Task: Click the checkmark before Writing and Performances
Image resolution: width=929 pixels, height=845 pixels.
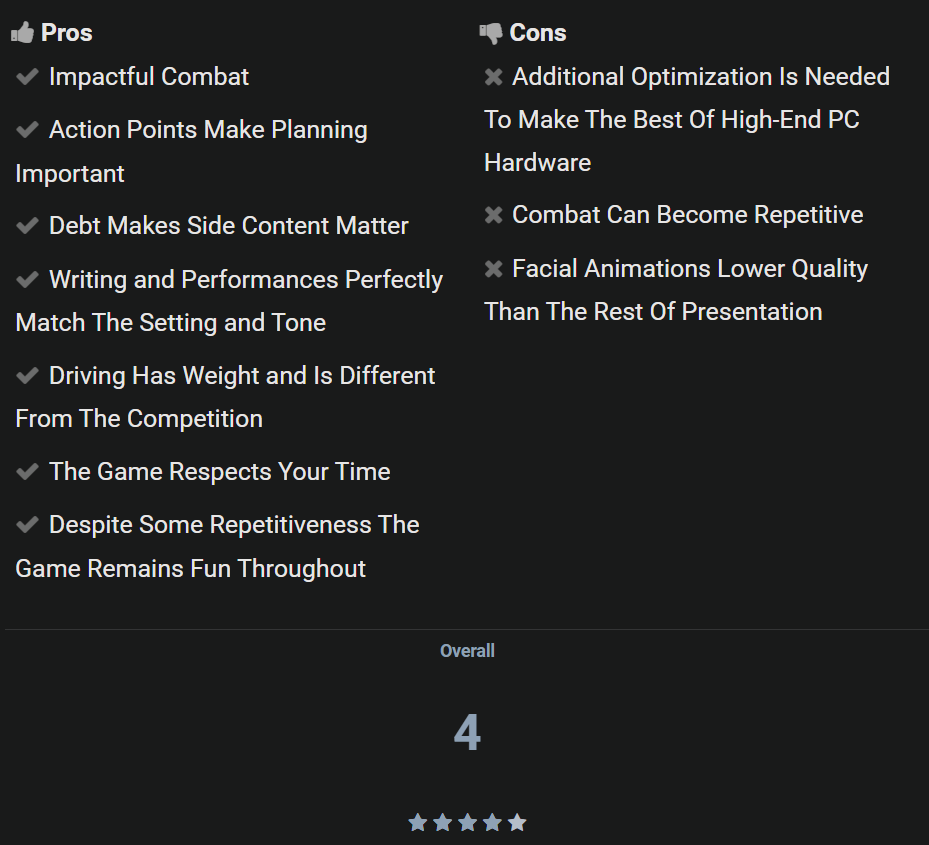Action: pyautogui.click(x=28, y=280)
